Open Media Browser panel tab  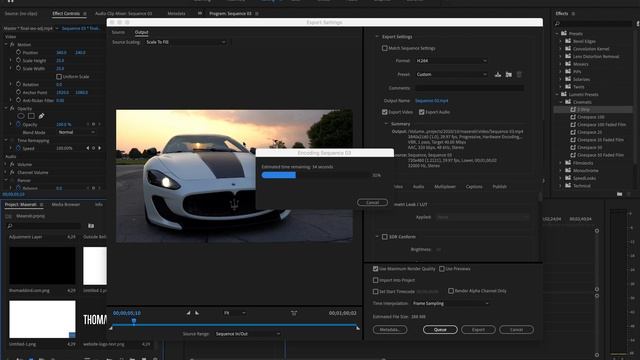pyautogui.click(x=66, y=204)
